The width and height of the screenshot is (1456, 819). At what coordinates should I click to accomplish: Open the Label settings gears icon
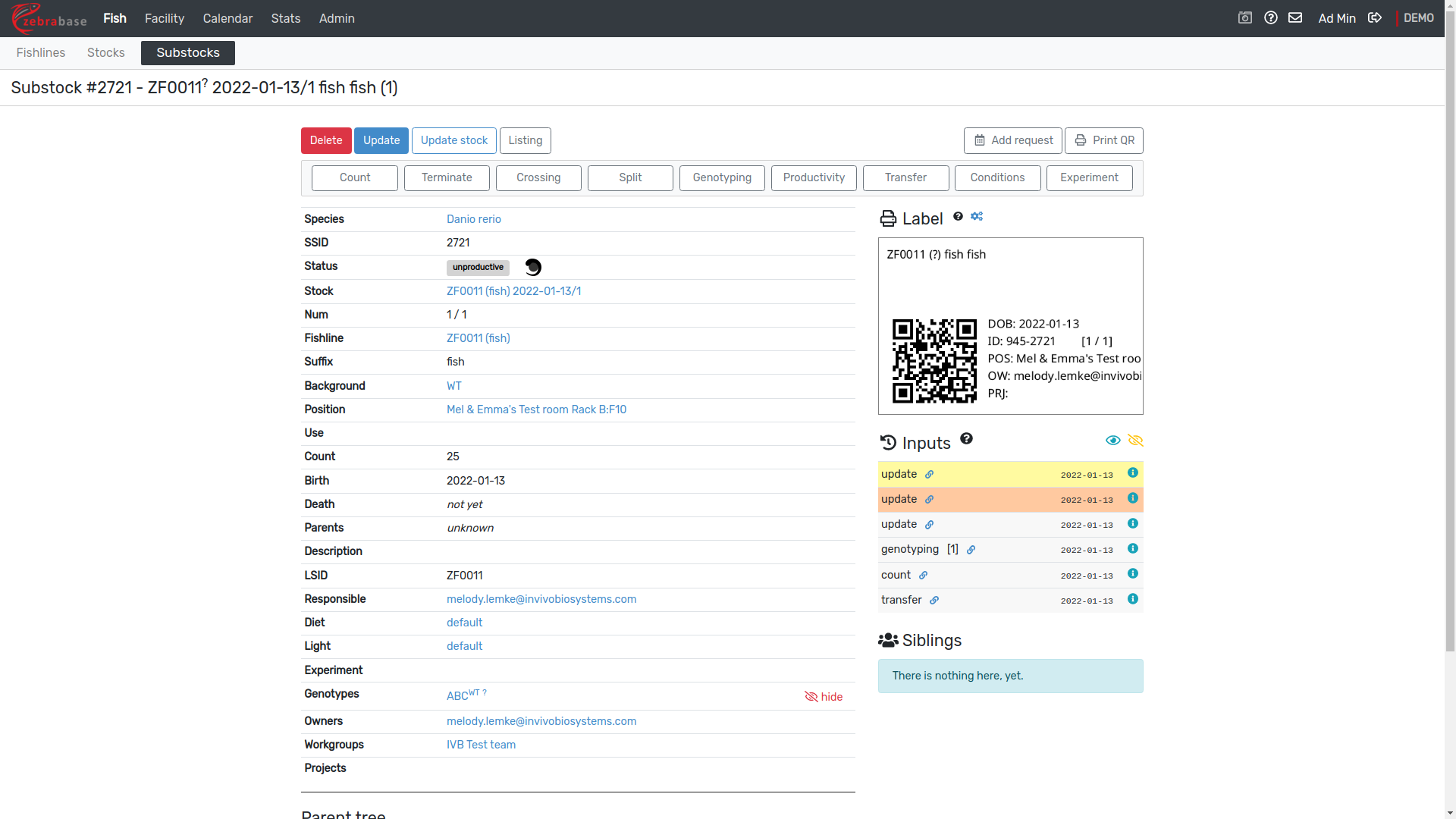click(x=977, y=217)
